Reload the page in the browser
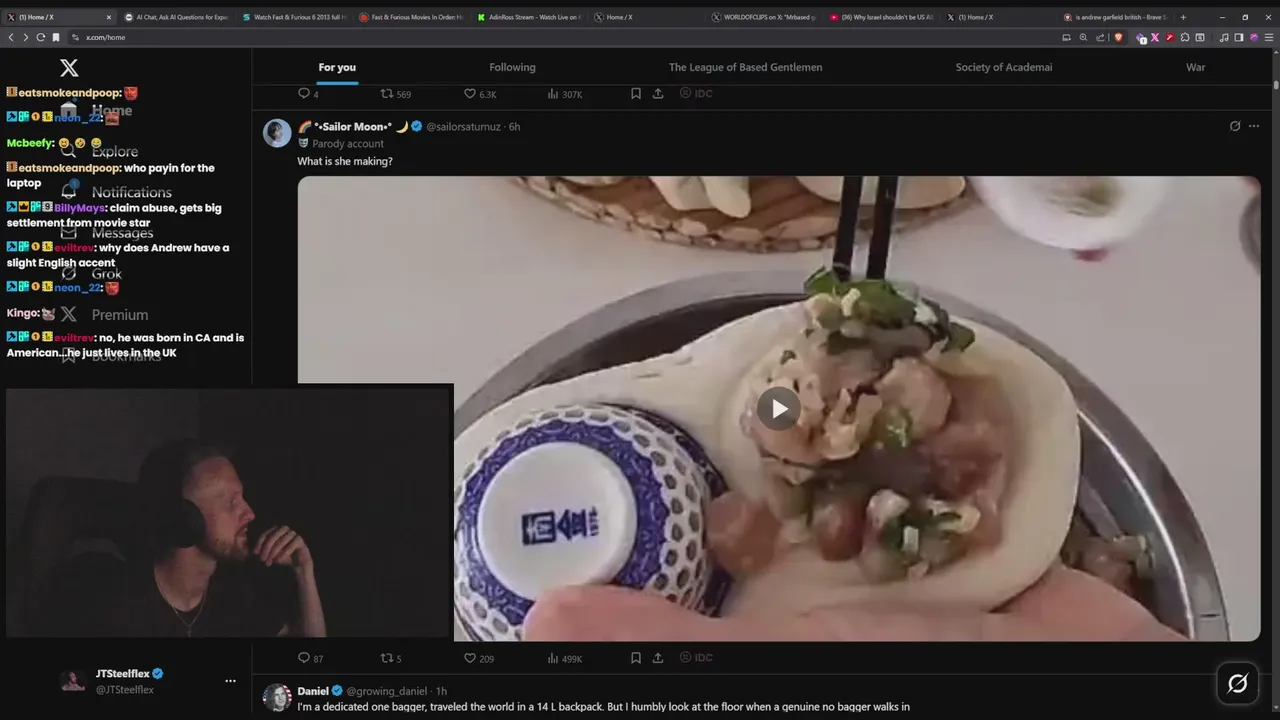This screenshot has width=1280, height=720. (x=40, y=37)
